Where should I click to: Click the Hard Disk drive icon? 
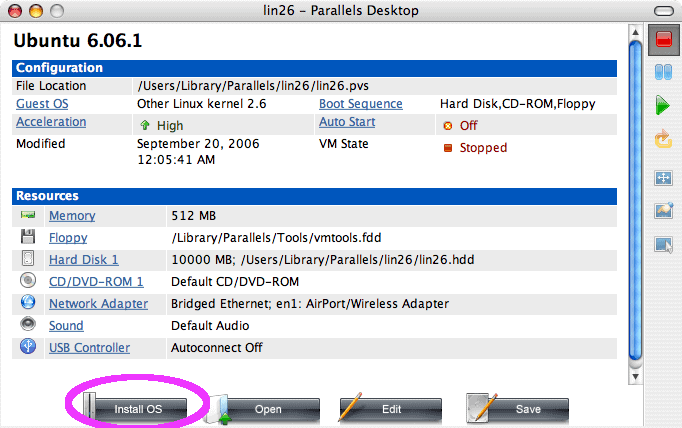pyautogui.click(x=28, y=260)
